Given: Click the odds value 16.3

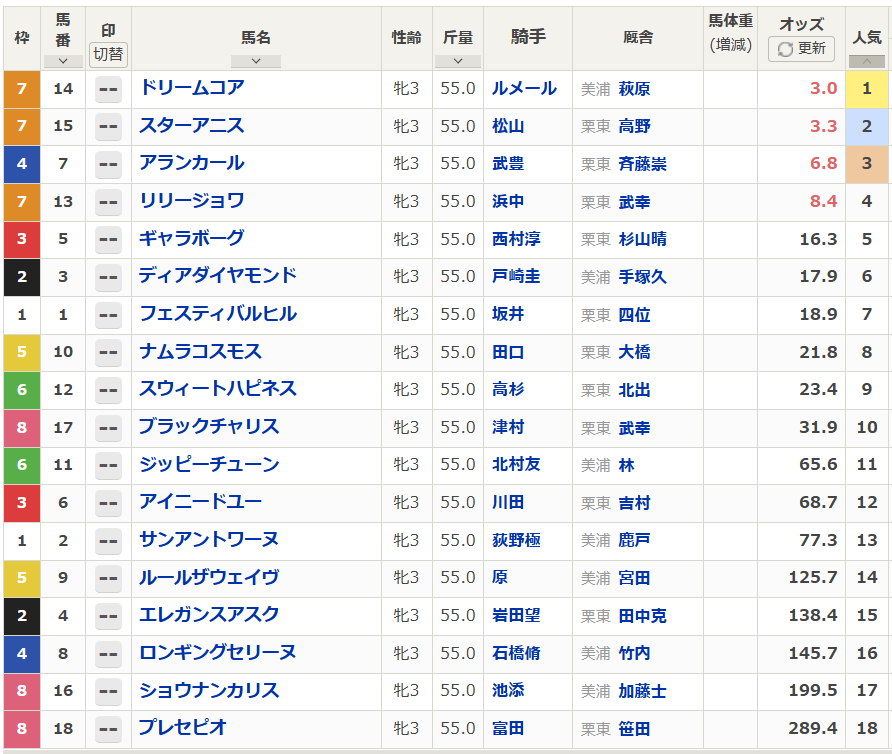Looking at the screenshot, I should [x=818, y=239].
